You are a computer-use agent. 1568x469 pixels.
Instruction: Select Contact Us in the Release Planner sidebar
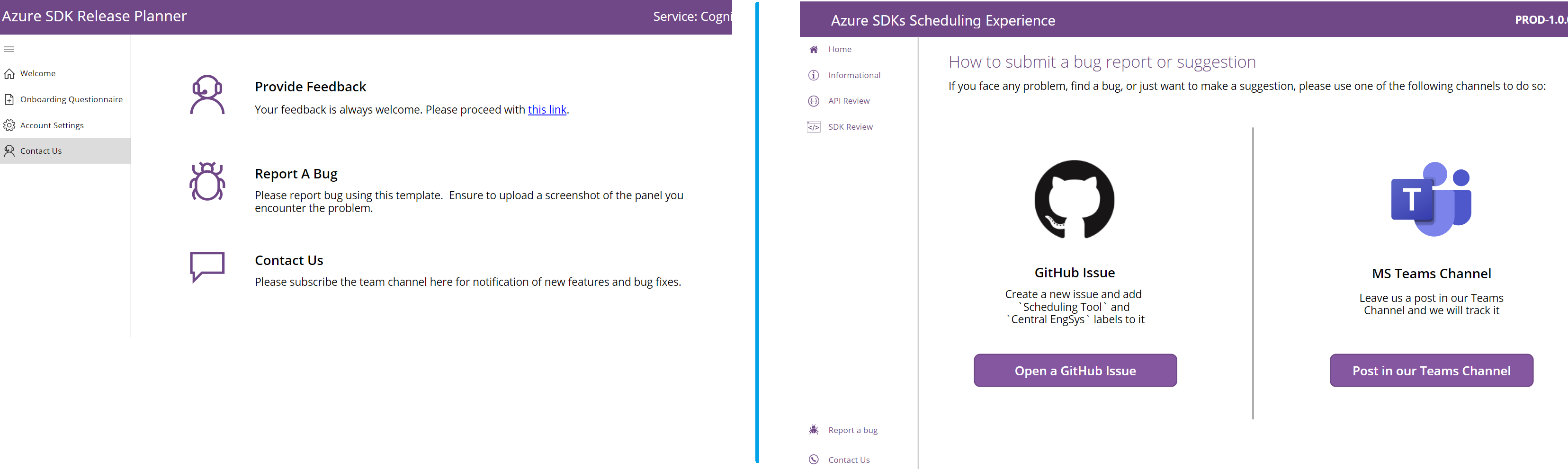pos(41,150)
